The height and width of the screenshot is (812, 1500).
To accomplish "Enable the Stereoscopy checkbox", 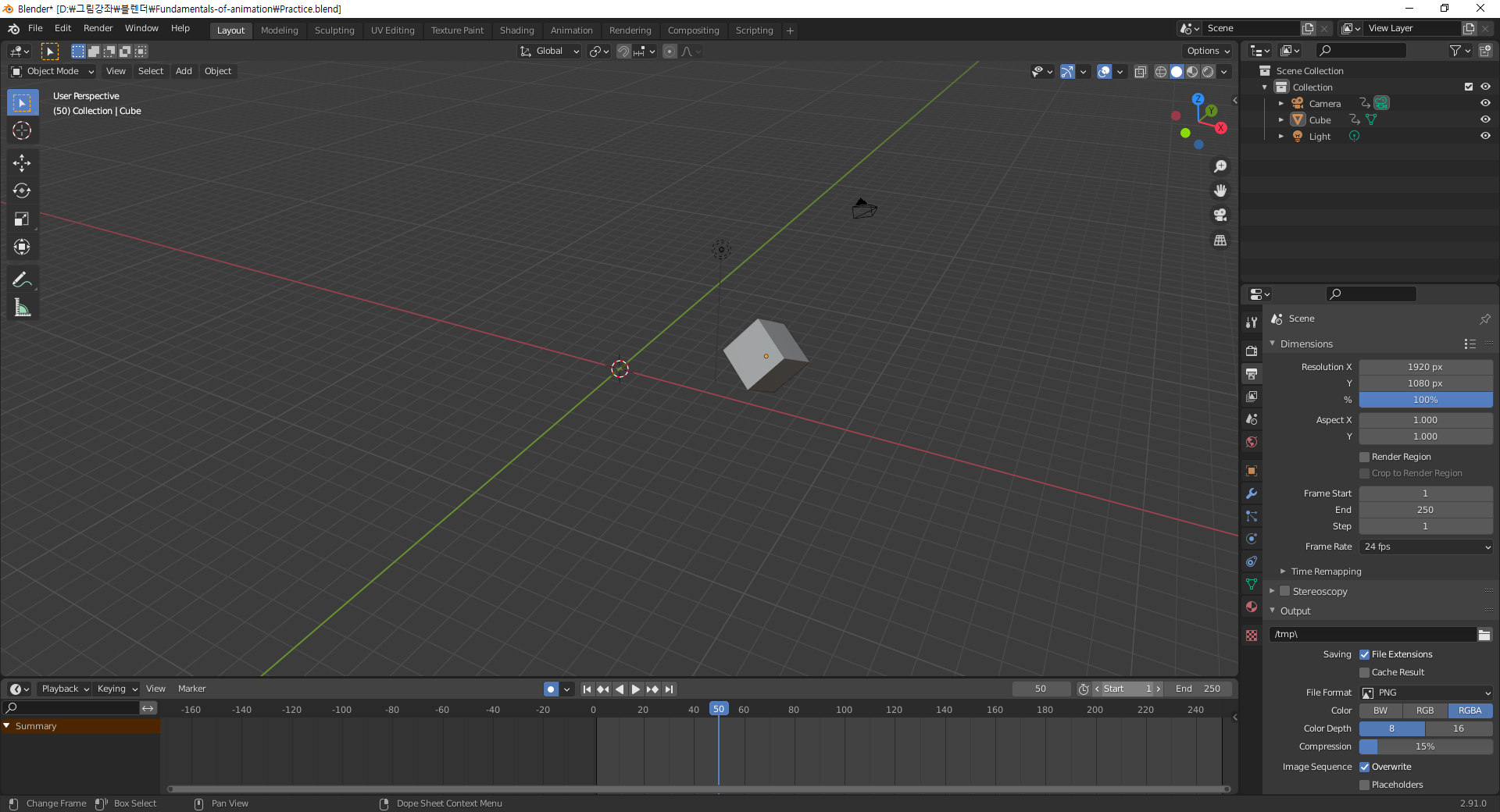I will 1285,591.
